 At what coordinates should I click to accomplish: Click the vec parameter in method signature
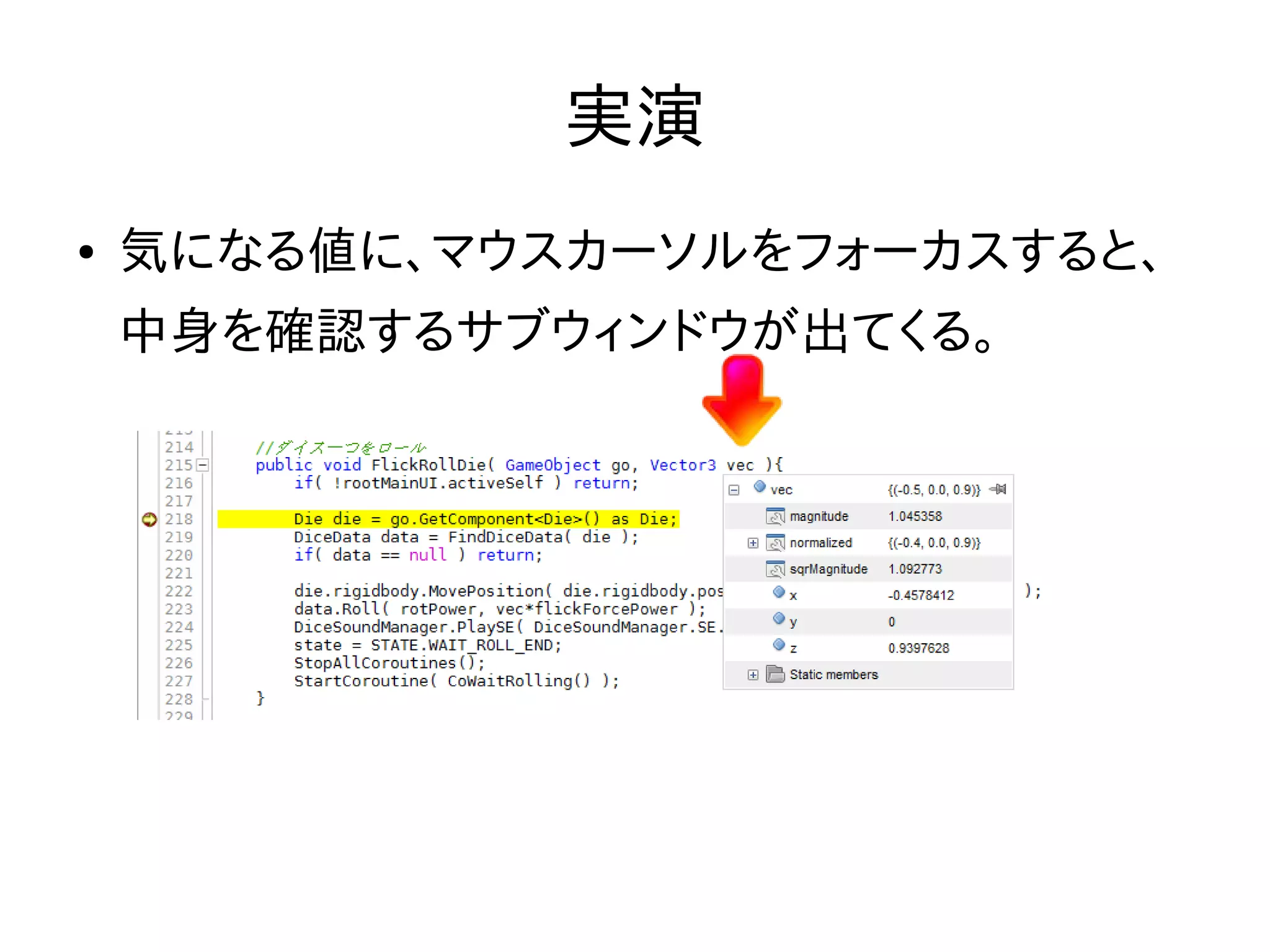tap(740, 465)
